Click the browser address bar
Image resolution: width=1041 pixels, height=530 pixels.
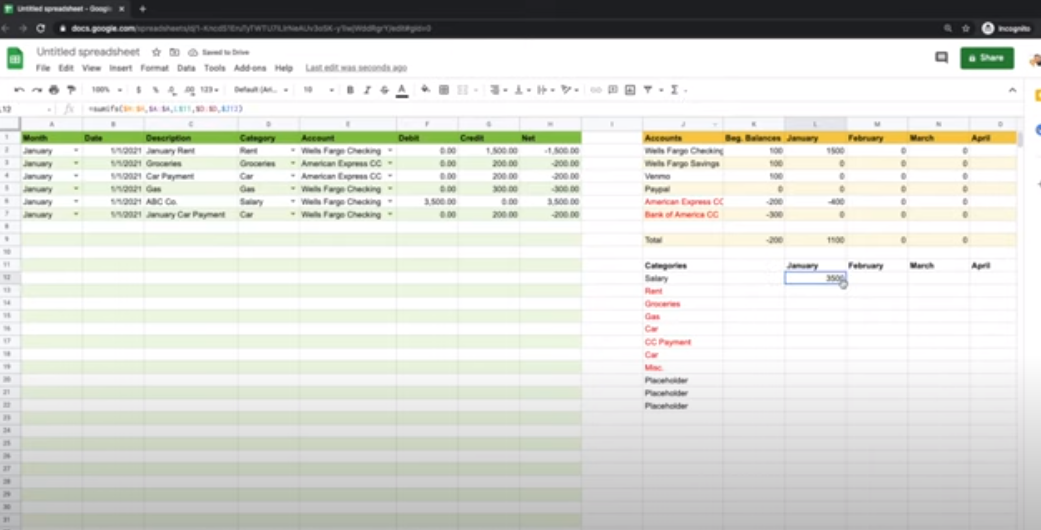498,29
